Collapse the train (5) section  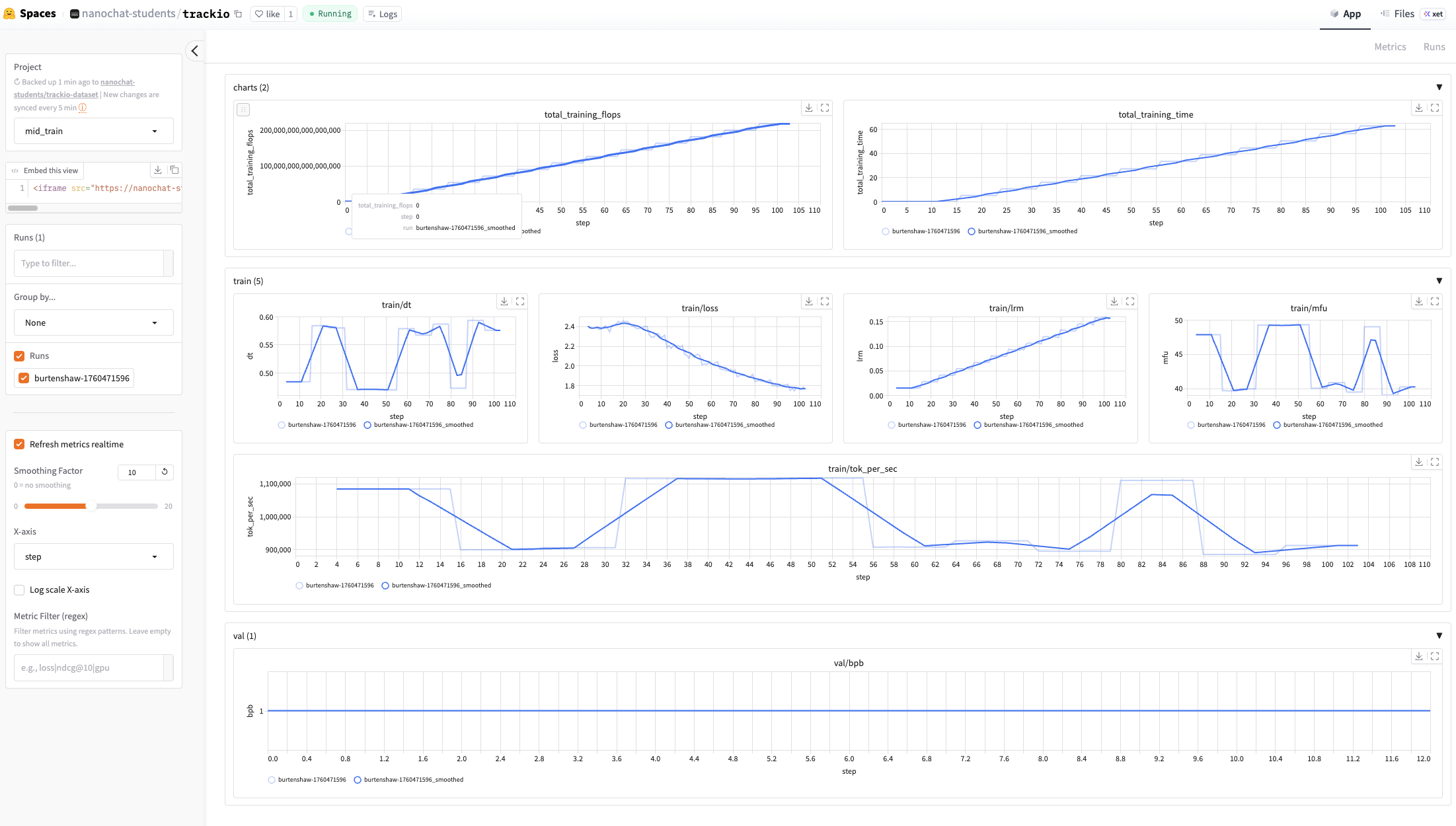pyautogui.click(x=1439, y=281)
